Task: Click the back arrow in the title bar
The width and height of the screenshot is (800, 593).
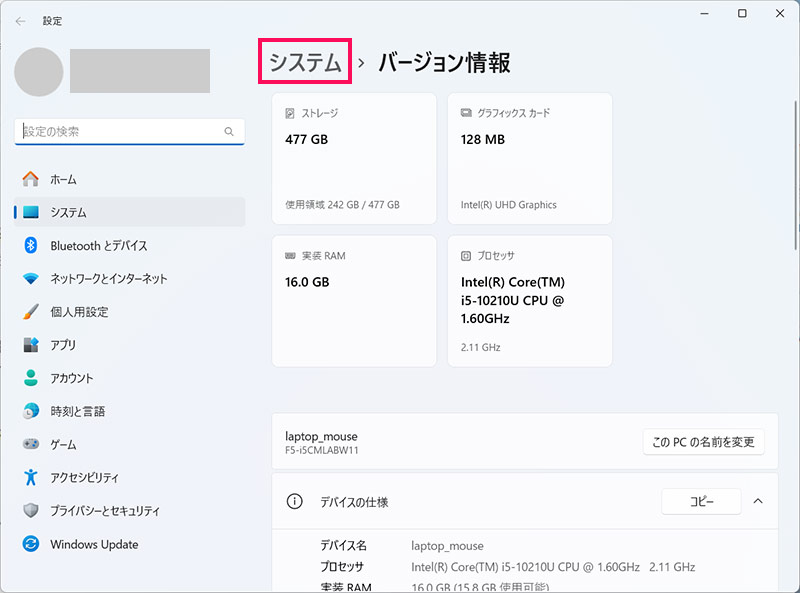Action: point(20,21)
